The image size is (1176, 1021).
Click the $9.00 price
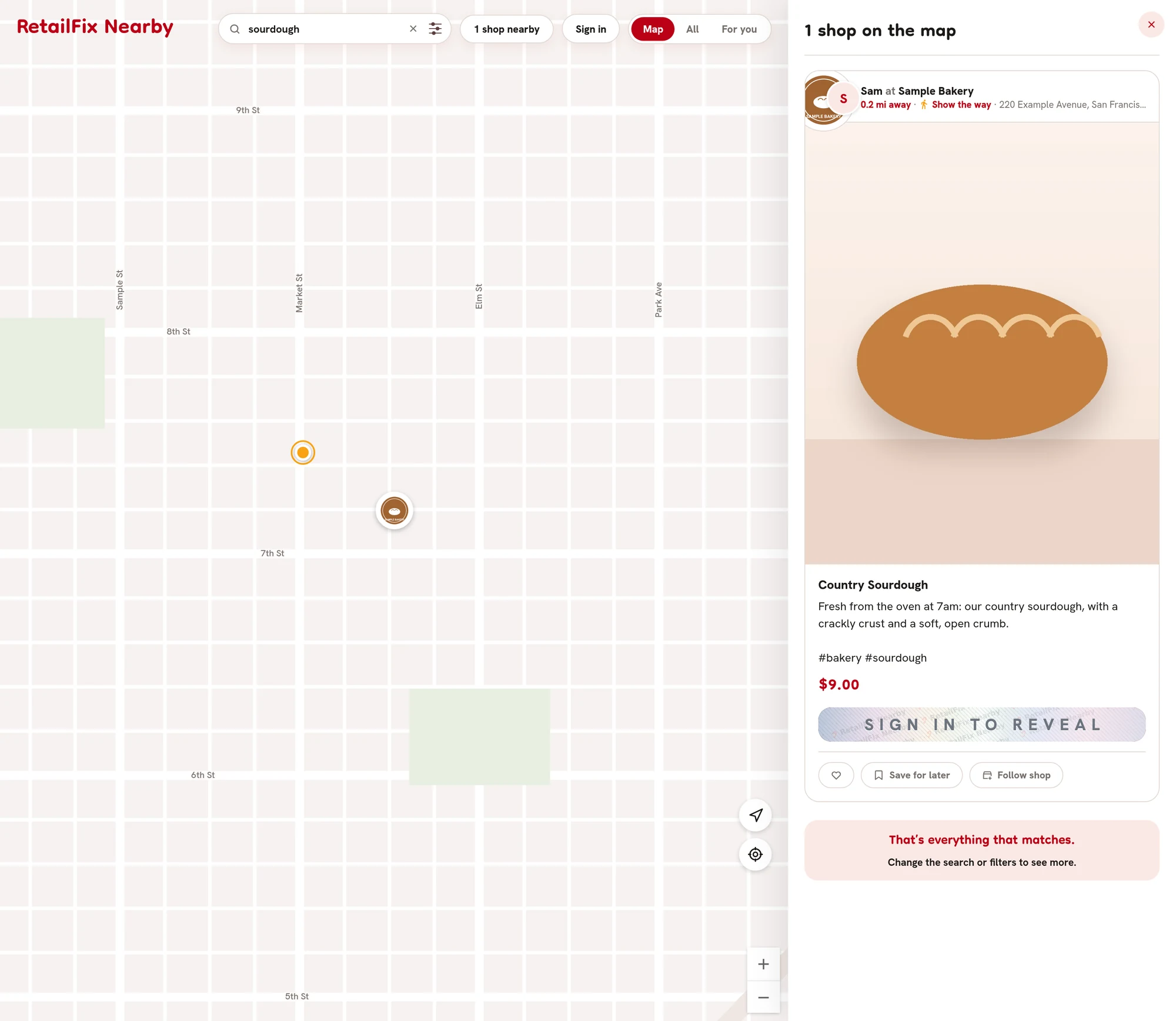838,685
